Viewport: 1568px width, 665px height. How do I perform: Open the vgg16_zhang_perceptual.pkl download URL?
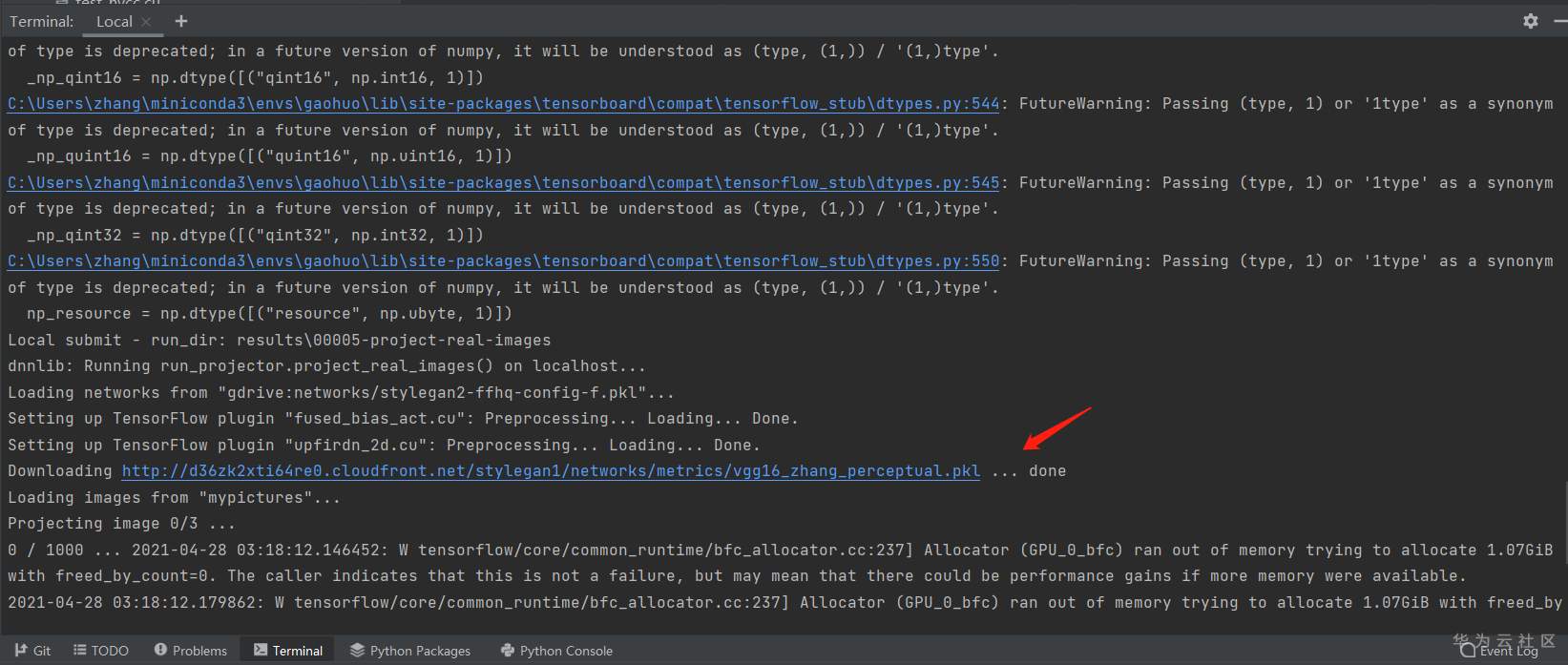point(551,471)
